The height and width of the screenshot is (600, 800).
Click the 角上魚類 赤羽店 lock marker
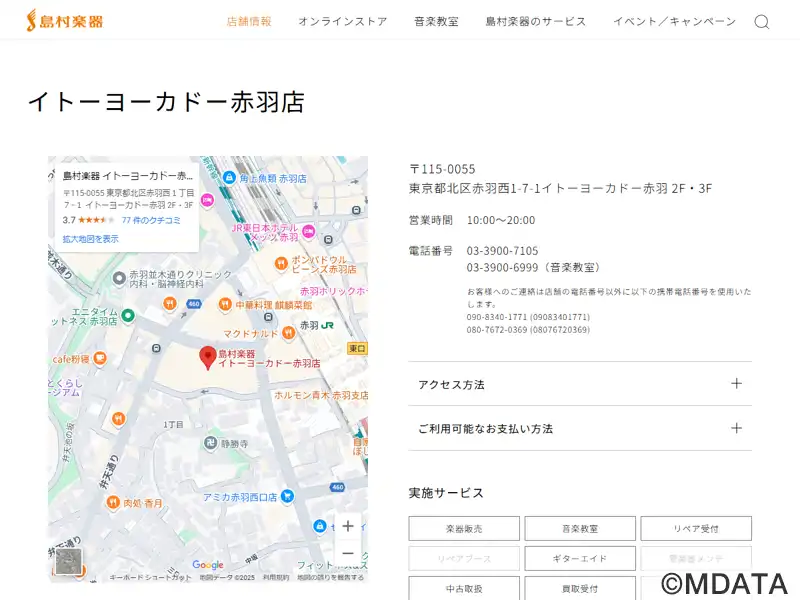pos(230,178)
